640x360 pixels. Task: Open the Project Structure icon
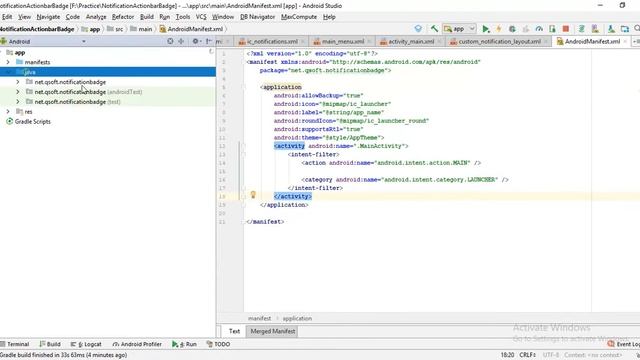click(624, 29)
